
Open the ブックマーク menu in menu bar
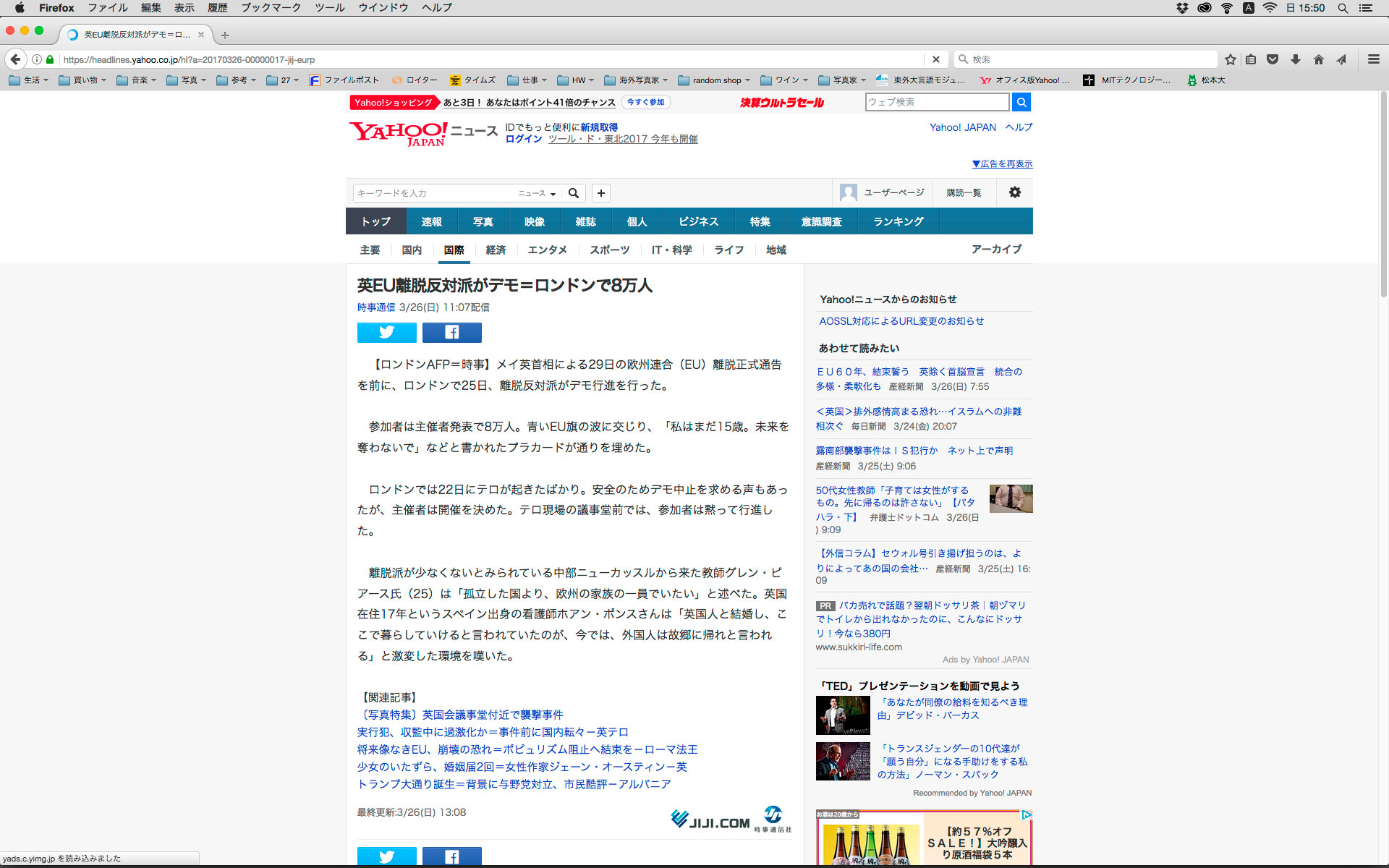(x=271, y=8)
